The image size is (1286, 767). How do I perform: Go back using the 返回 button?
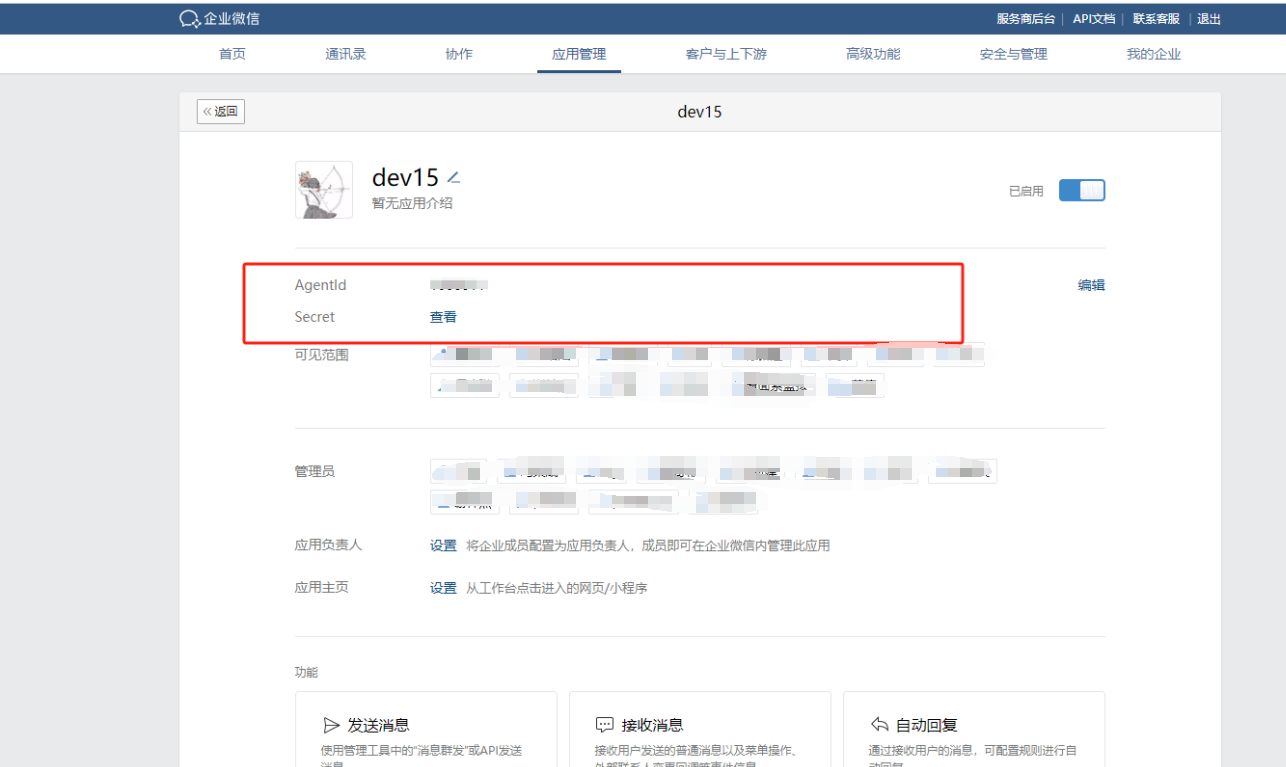221,112
